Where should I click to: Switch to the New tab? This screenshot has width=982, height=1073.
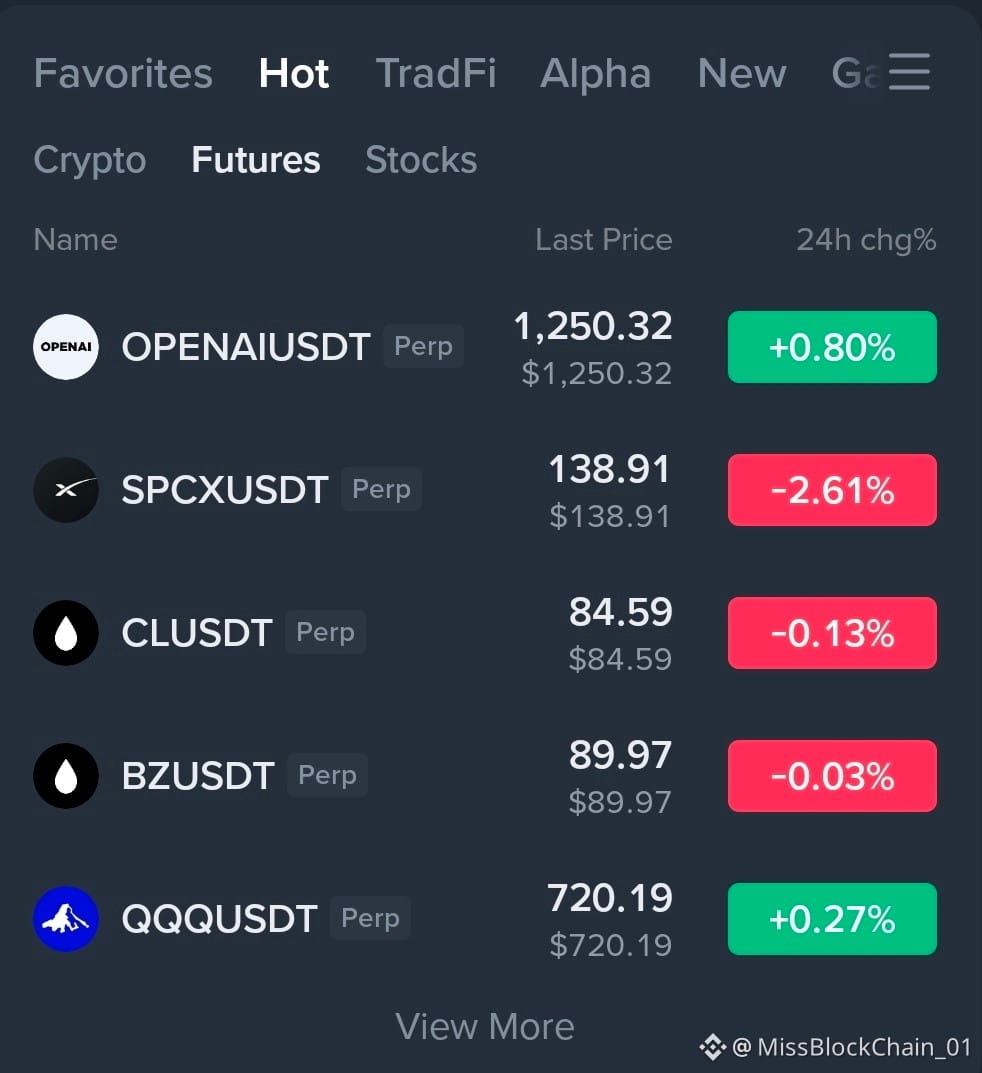(742, 73)
